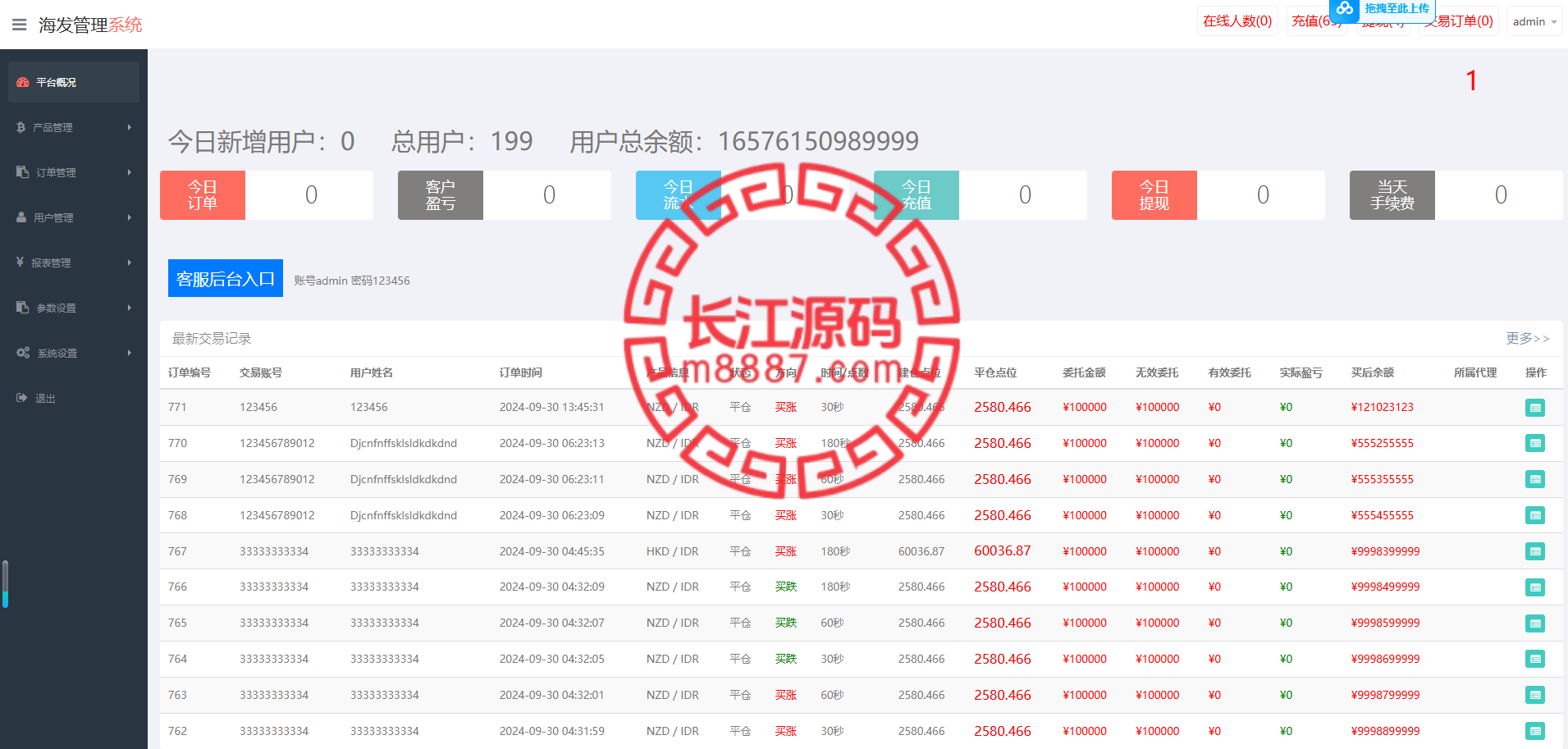Click the 系统设置 gears icon

click(23, 353)
